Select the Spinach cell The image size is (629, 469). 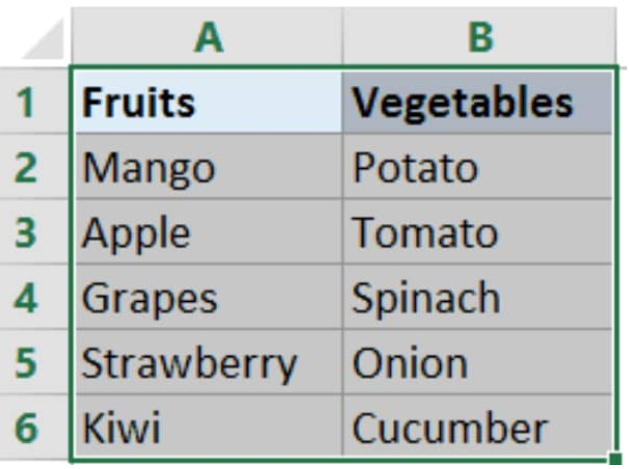click(477, 297)
